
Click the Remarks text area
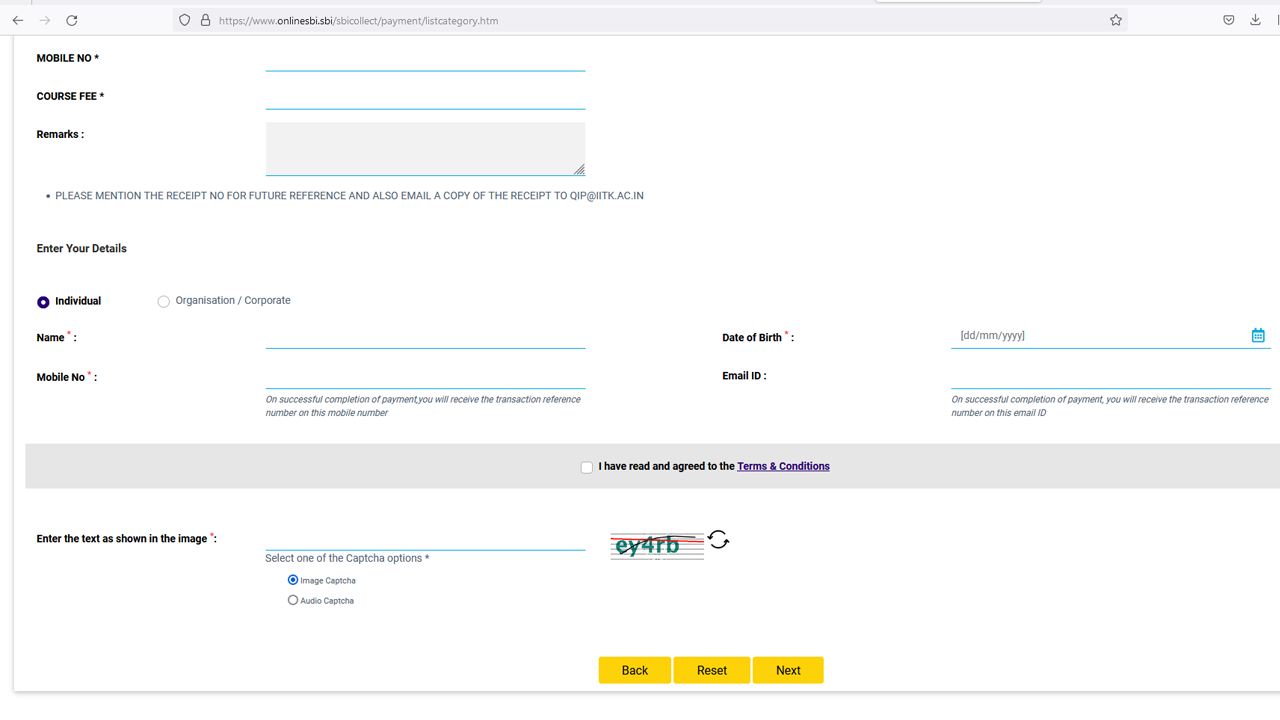coord(425,149)
